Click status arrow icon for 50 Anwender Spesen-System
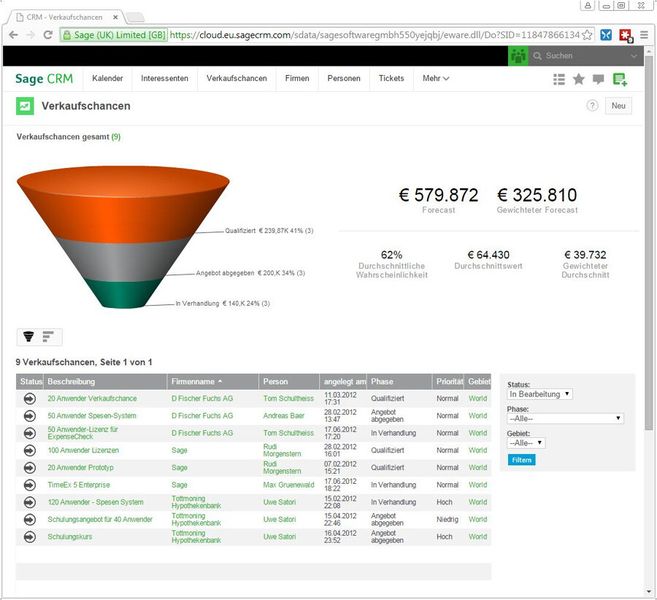The image size is (657, 600). 30,416
